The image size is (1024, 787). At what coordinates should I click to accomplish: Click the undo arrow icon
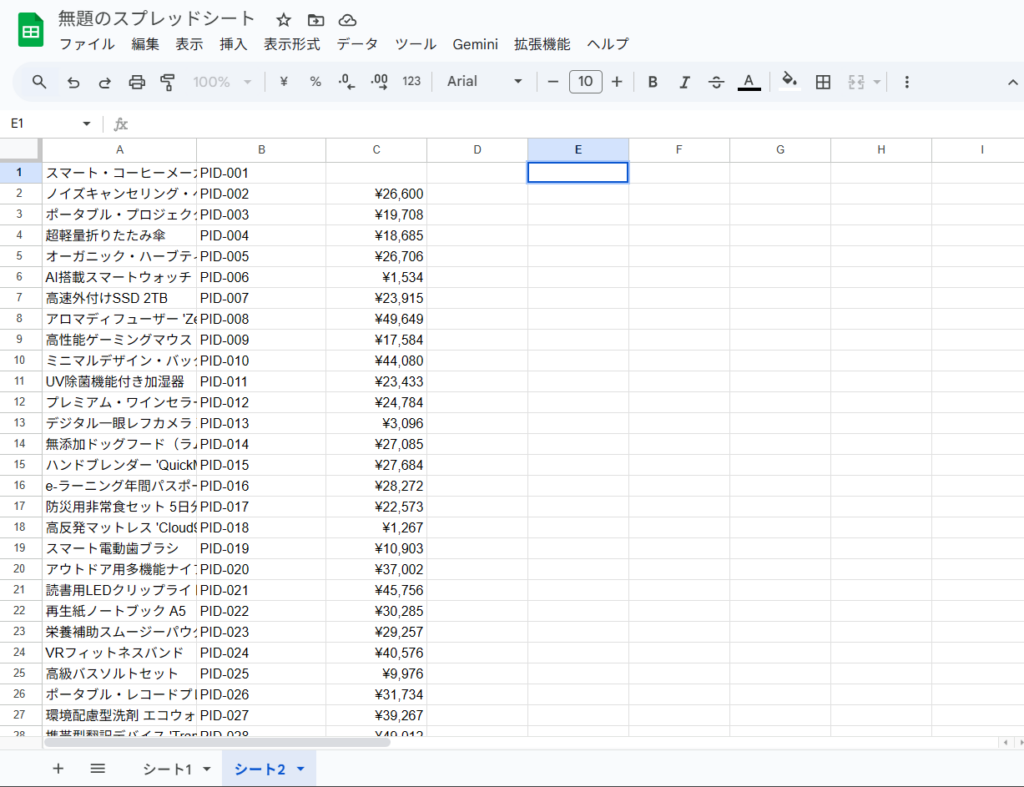(73, 82)
